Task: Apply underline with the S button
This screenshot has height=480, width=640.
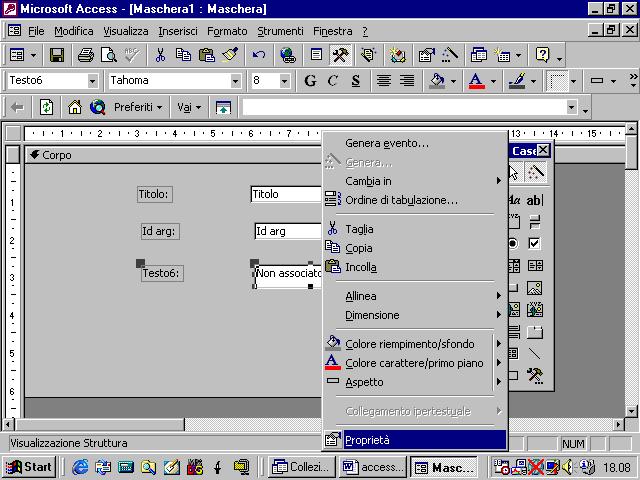Action: pyautogui.click(x=356, y=81)
